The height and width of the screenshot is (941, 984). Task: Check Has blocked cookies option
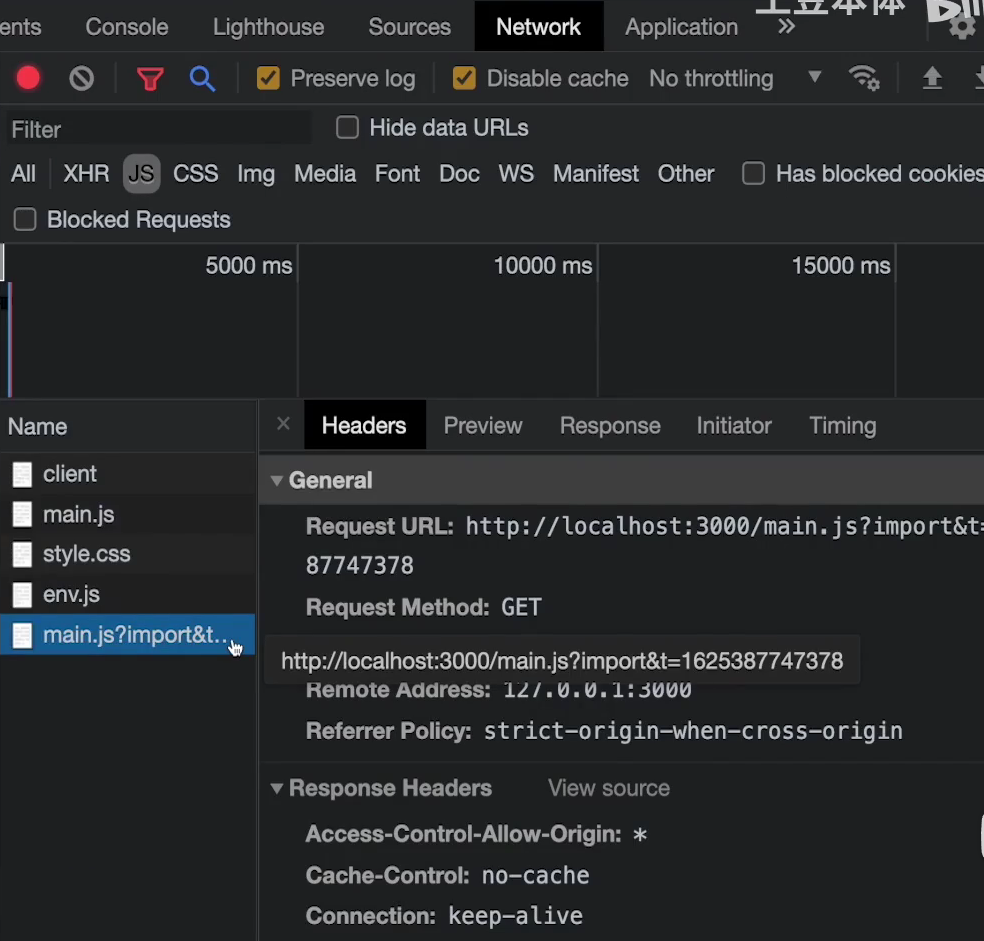click(753, 173)
